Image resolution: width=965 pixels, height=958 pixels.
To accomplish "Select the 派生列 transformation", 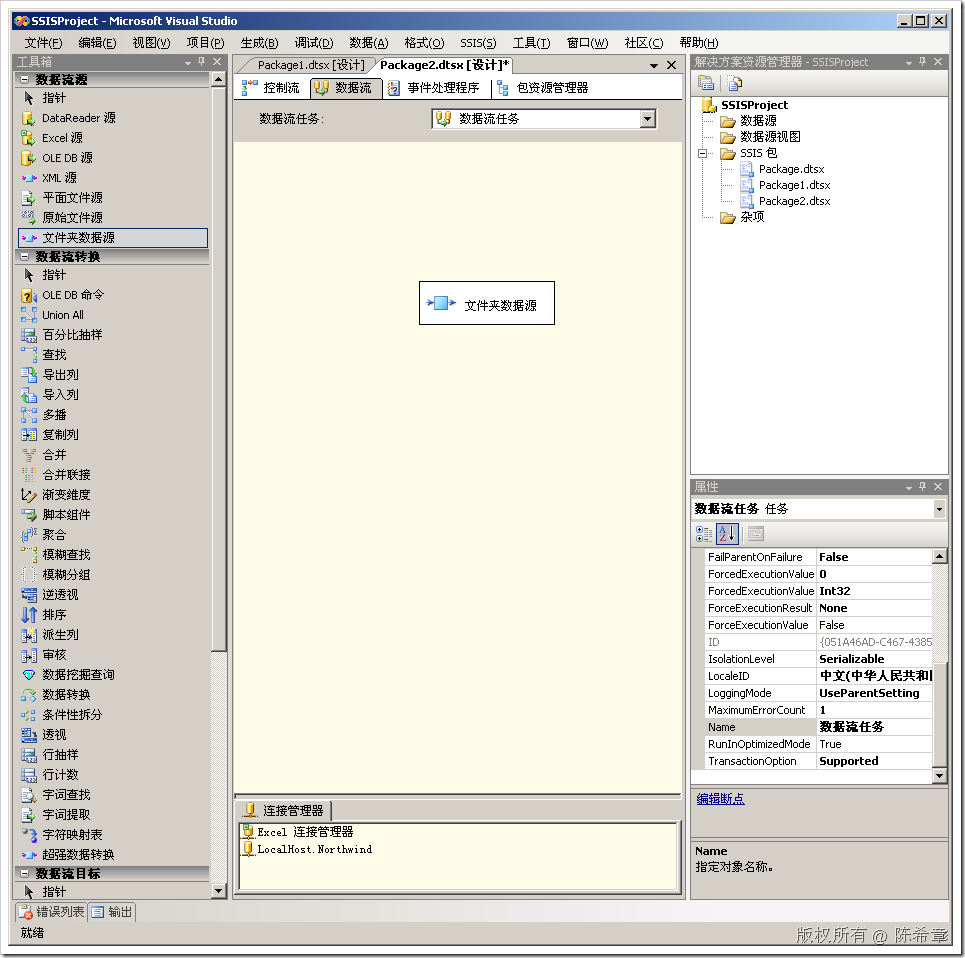I will pyautogui.click(x=60, y=635).
